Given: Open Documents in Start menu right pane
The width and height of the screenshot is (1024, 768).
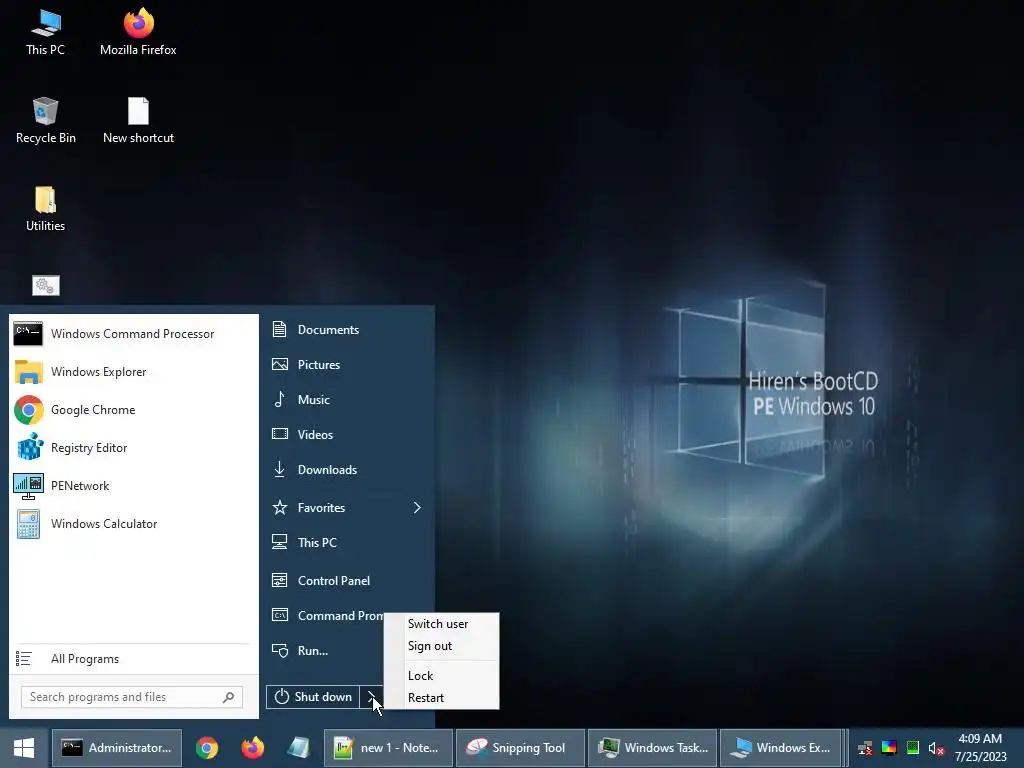Looking at the screenshot, I should pos(347,329).
